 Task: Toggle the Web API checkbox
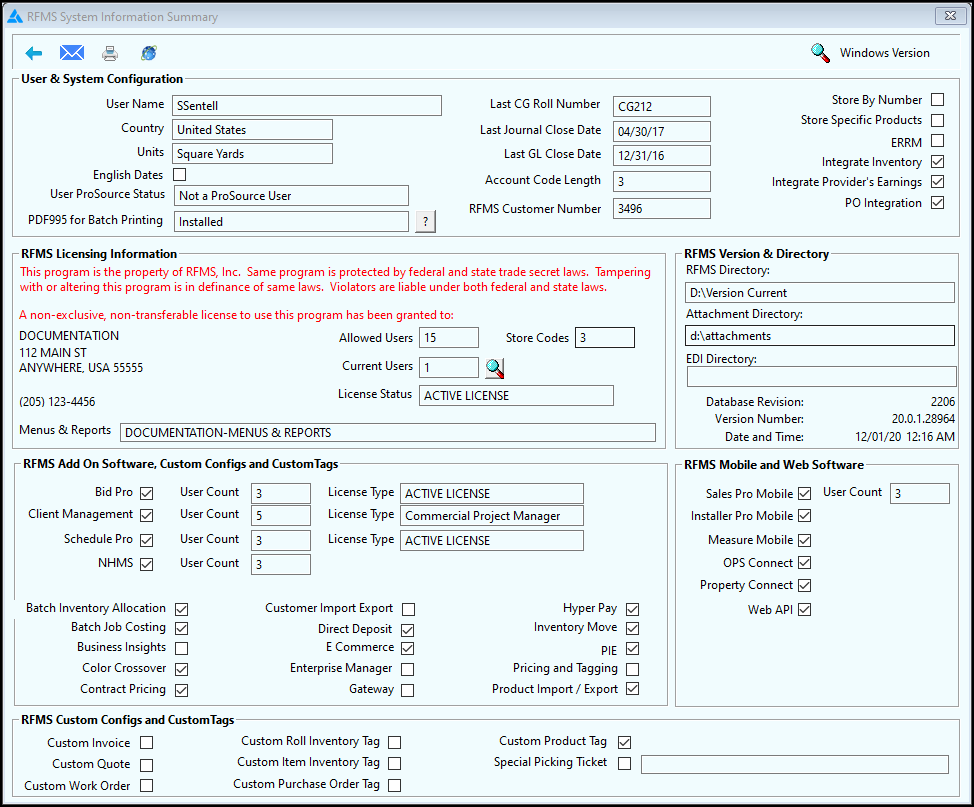pos(804,609)
